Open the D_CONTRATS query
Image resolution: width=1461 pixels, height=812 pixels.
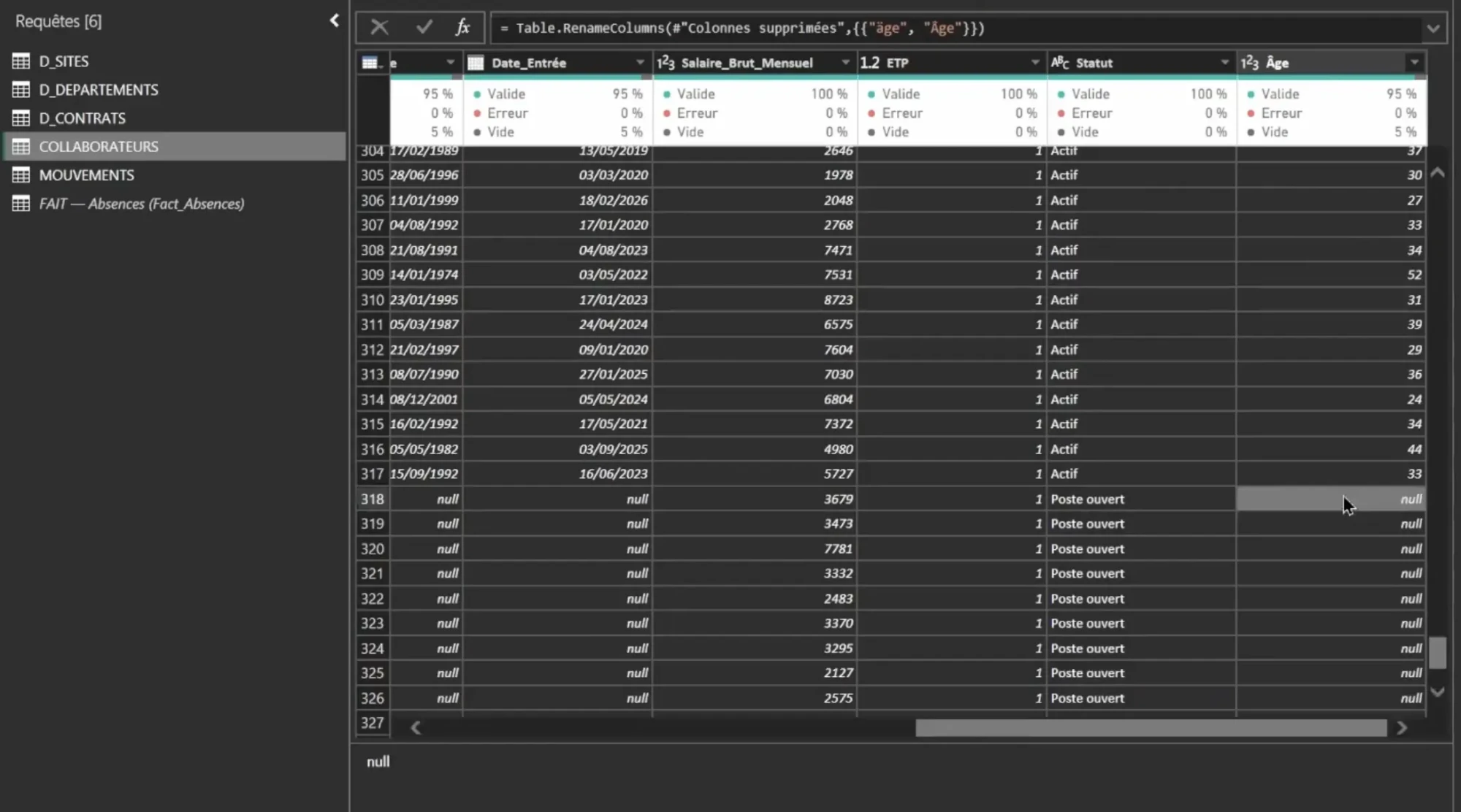tap(82, 118)
